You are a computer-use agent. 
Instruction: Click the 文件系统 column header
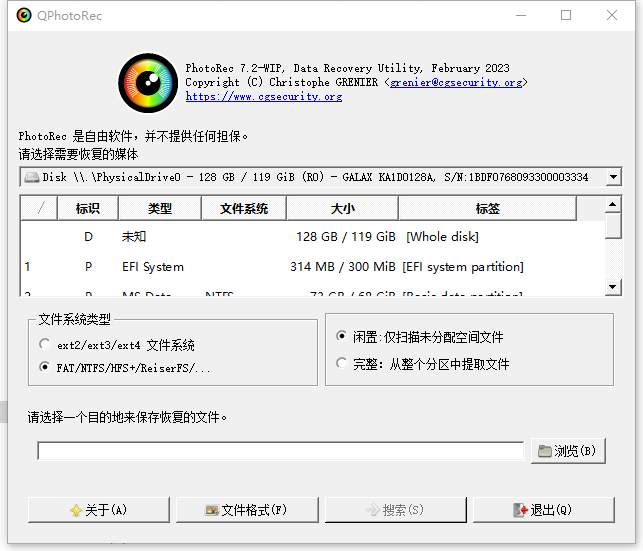pos(243,208)
